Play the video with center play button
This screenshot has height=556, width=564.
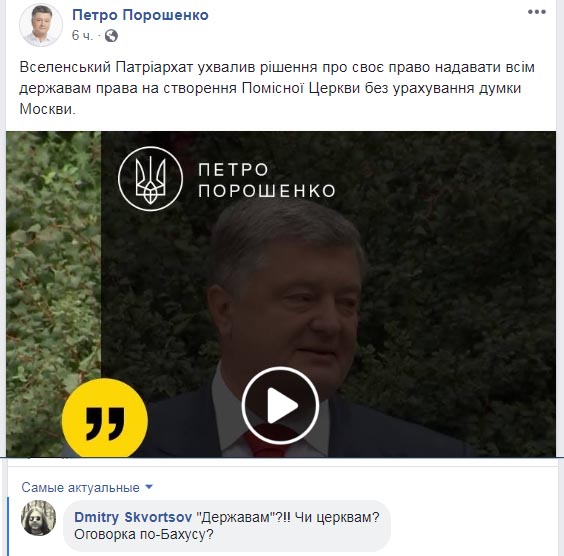click(280, 405)
